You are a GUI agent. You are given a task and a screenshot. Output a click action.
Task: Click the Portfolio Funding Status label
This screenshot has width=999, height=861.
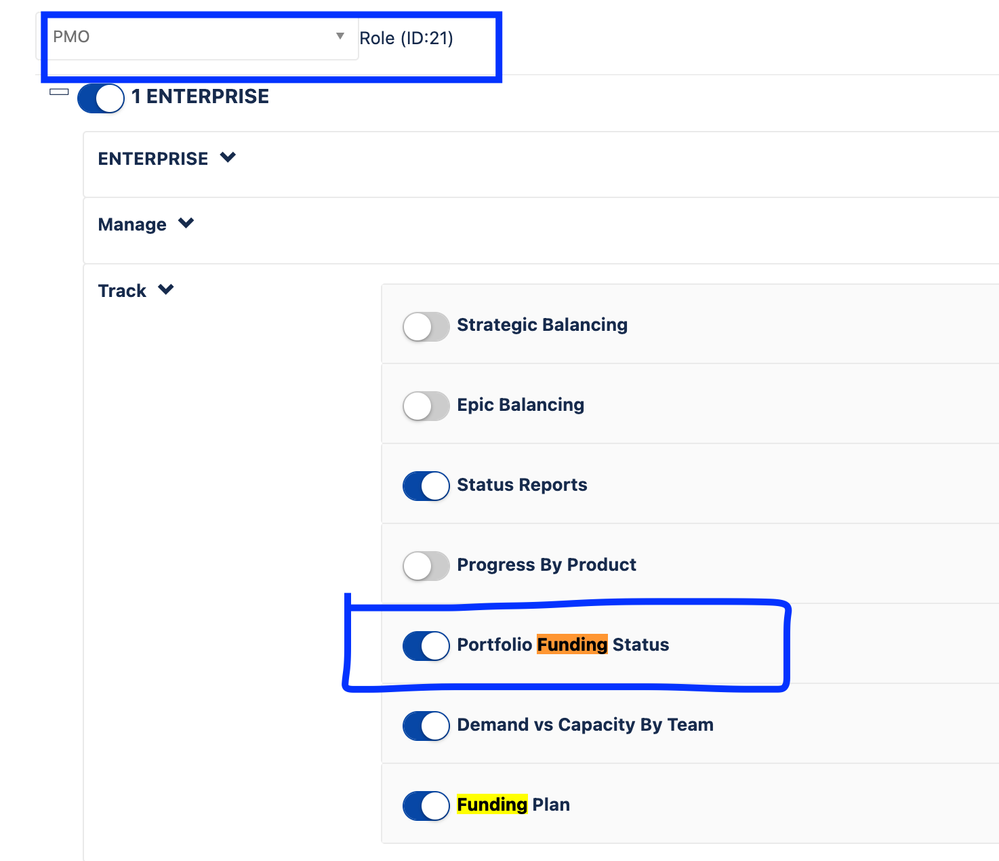coord(563,644)
